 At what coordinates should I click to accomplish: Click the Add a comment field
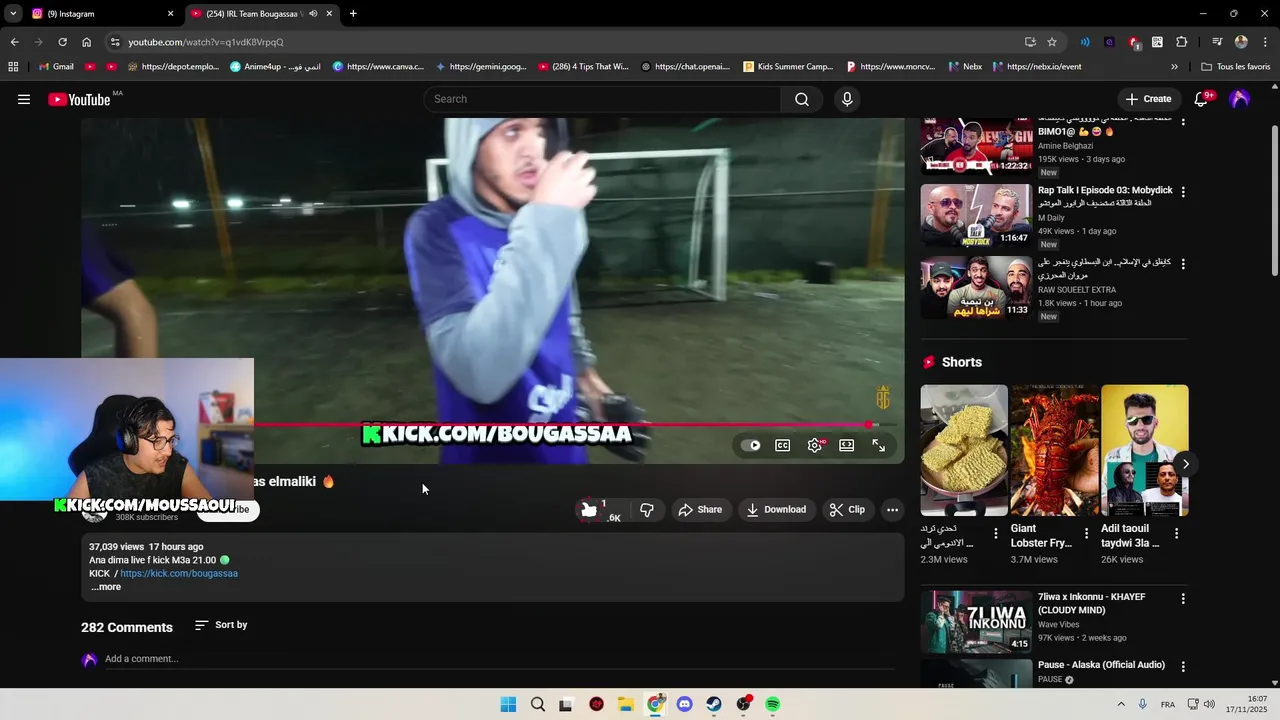[x=500, y=659]
